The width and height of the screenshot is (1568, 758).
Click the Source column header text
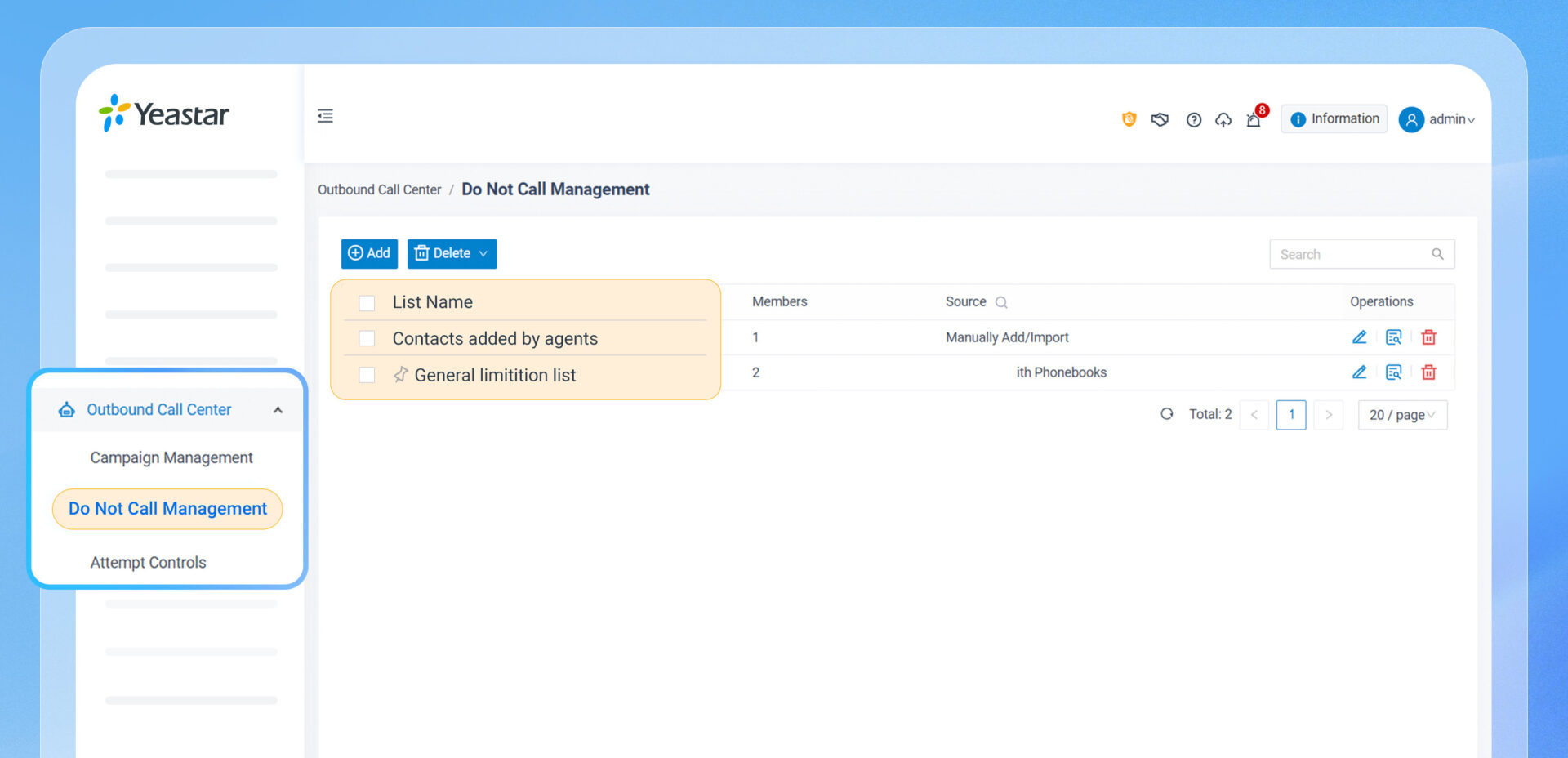[966, 301]
